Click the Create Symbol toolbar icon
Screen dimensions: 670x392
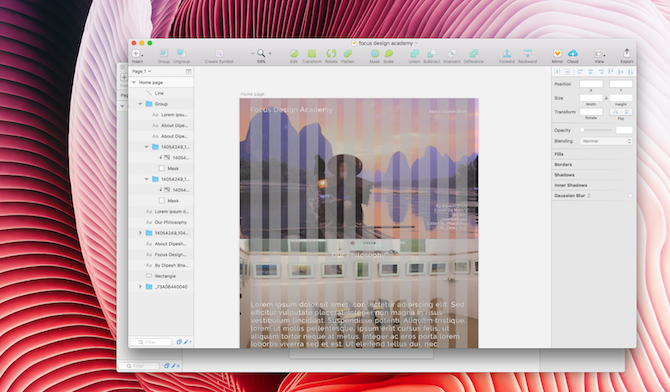219,53
